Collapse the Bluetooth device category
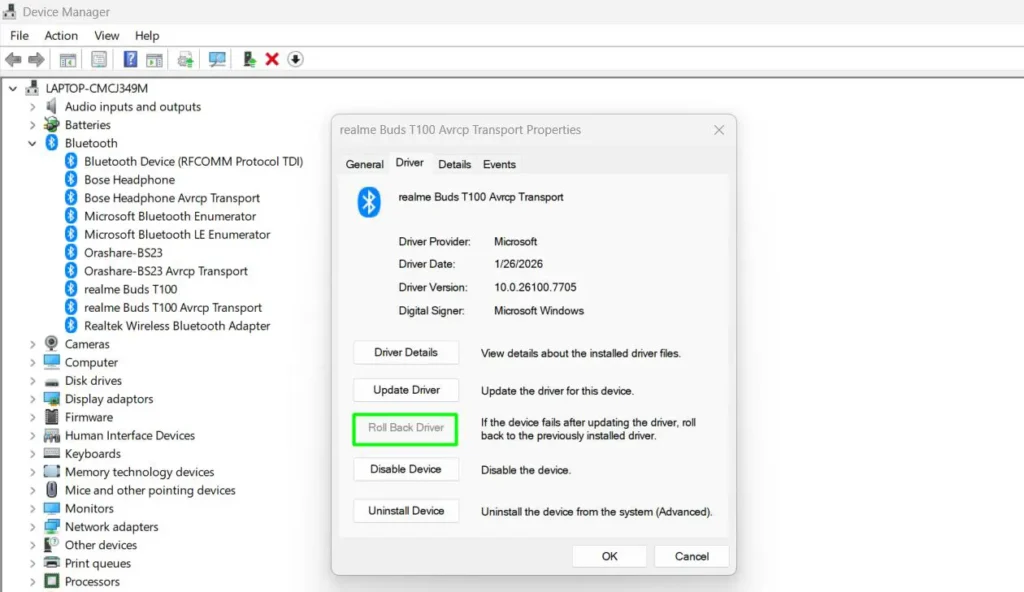 (32, 143)
